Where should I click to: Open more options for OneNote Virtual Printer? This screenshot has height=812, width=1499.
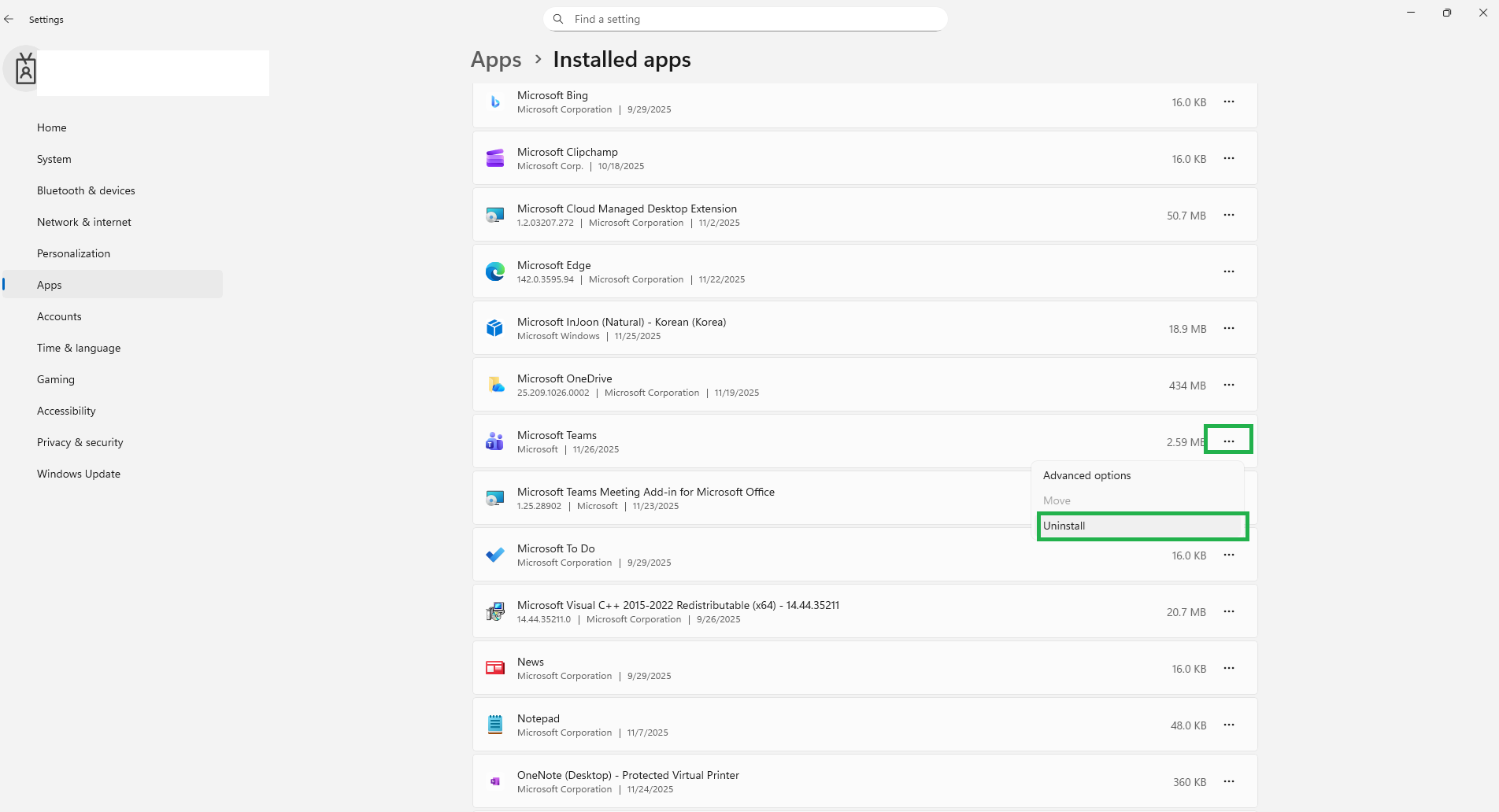click(1229, 781)
